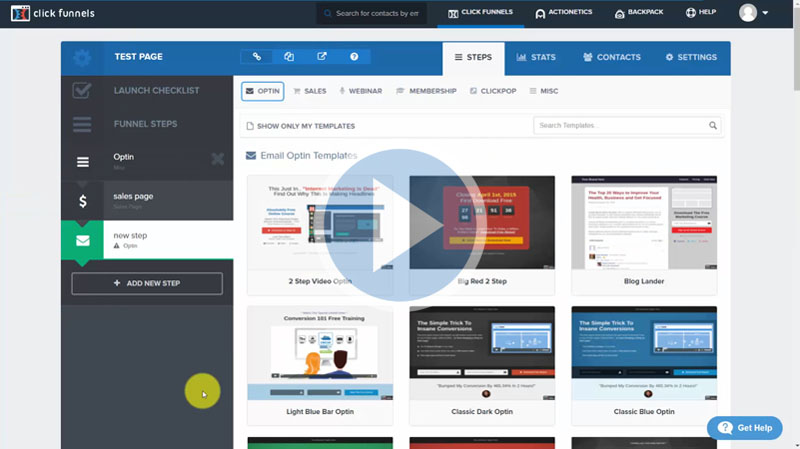
Task: Open the Actionetics menu
Action: tap(564, 13)
